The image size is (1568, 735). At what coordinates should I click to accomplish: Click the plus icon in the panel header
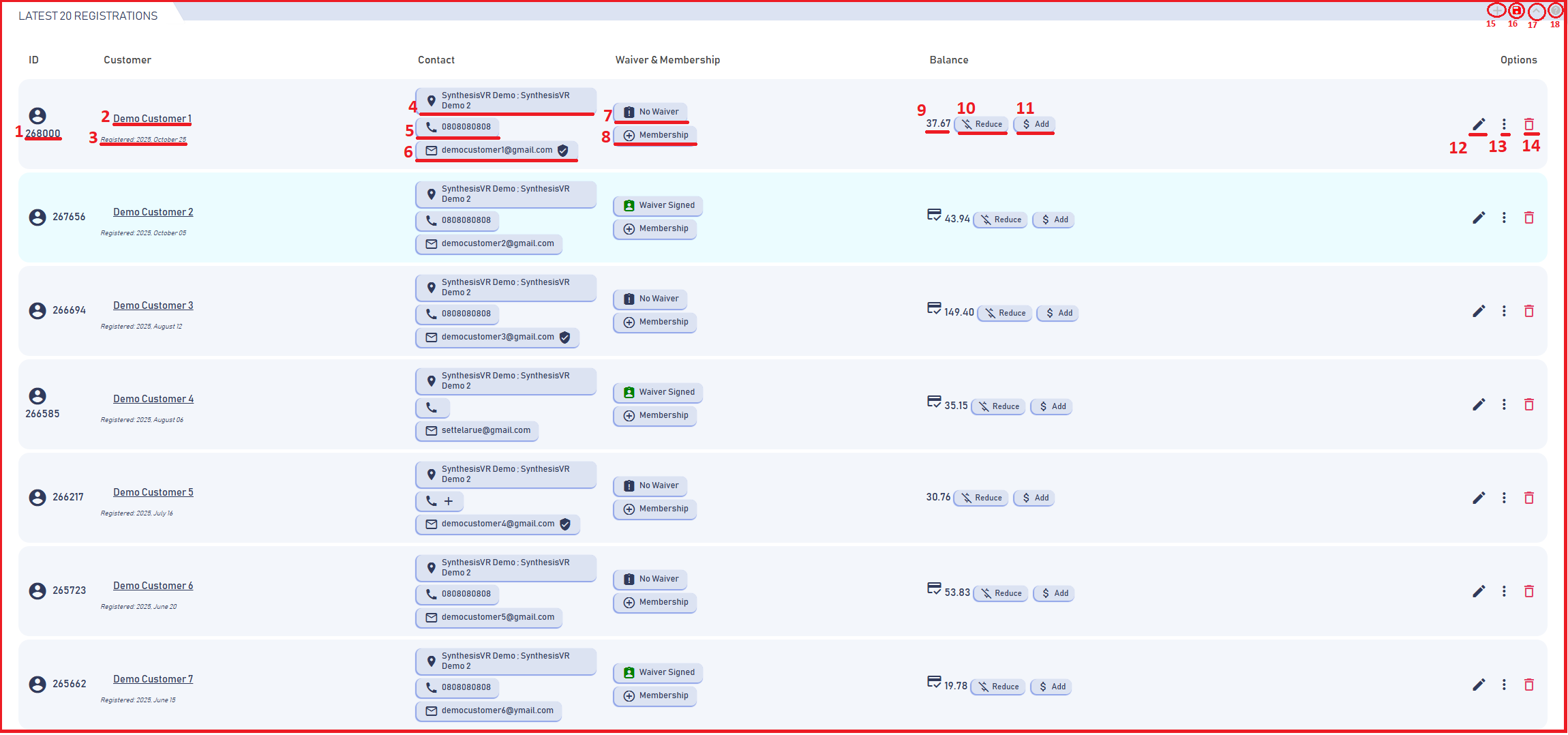coord(1496,10)
